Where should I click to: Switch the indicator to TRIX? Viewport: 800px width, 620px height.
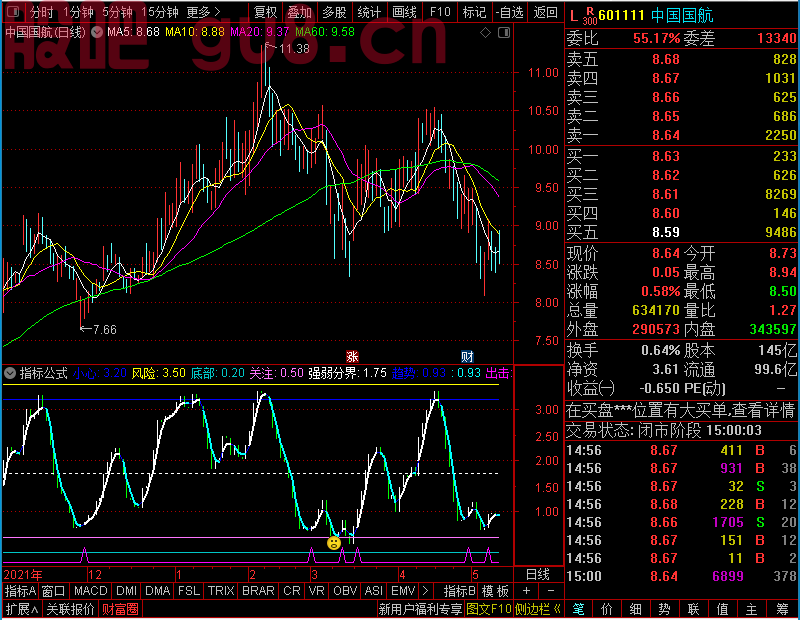(x=221, y=591)
